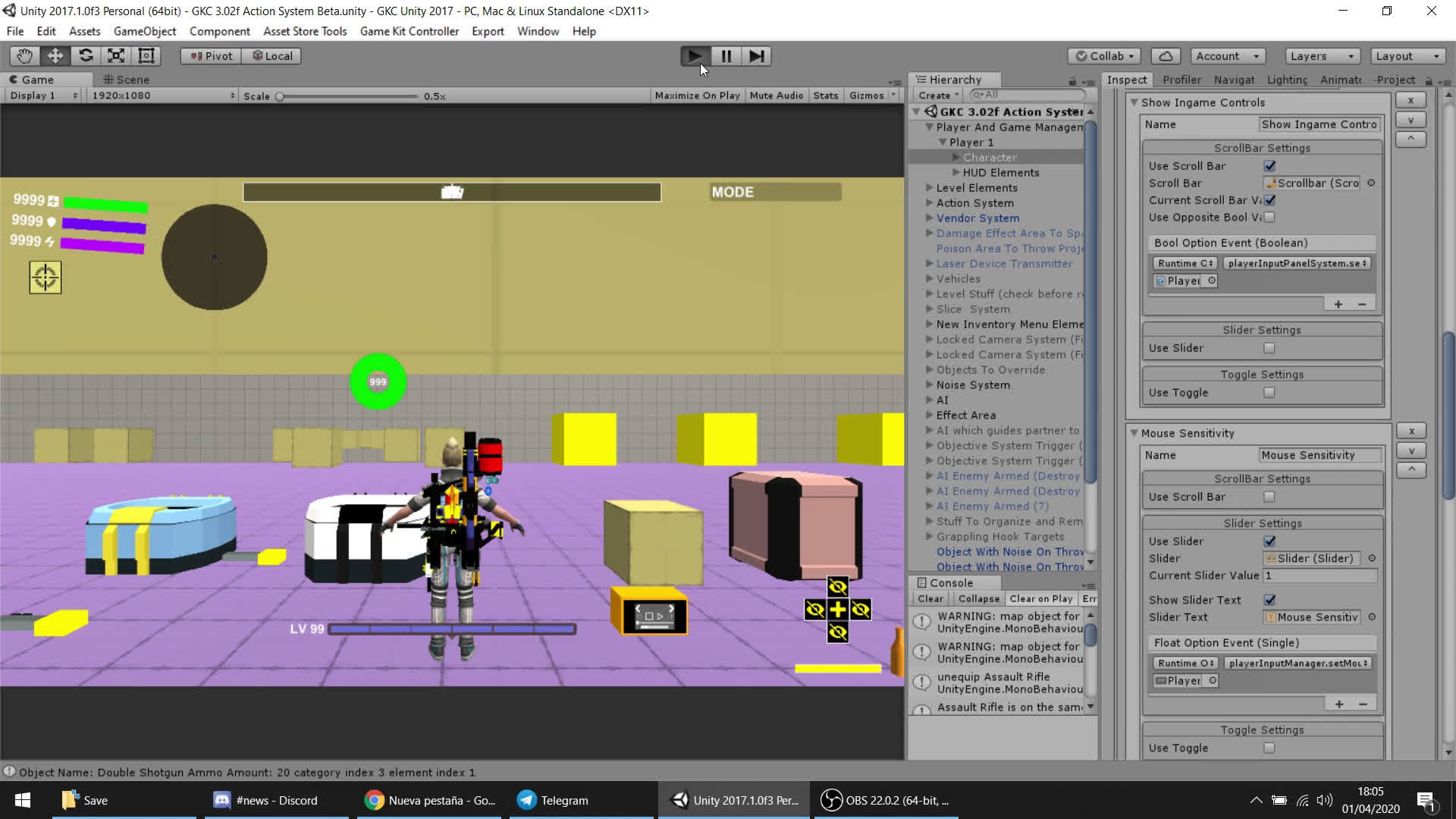Open the cloud services button
The image size is (1456, 819).
click(1166, 56)
